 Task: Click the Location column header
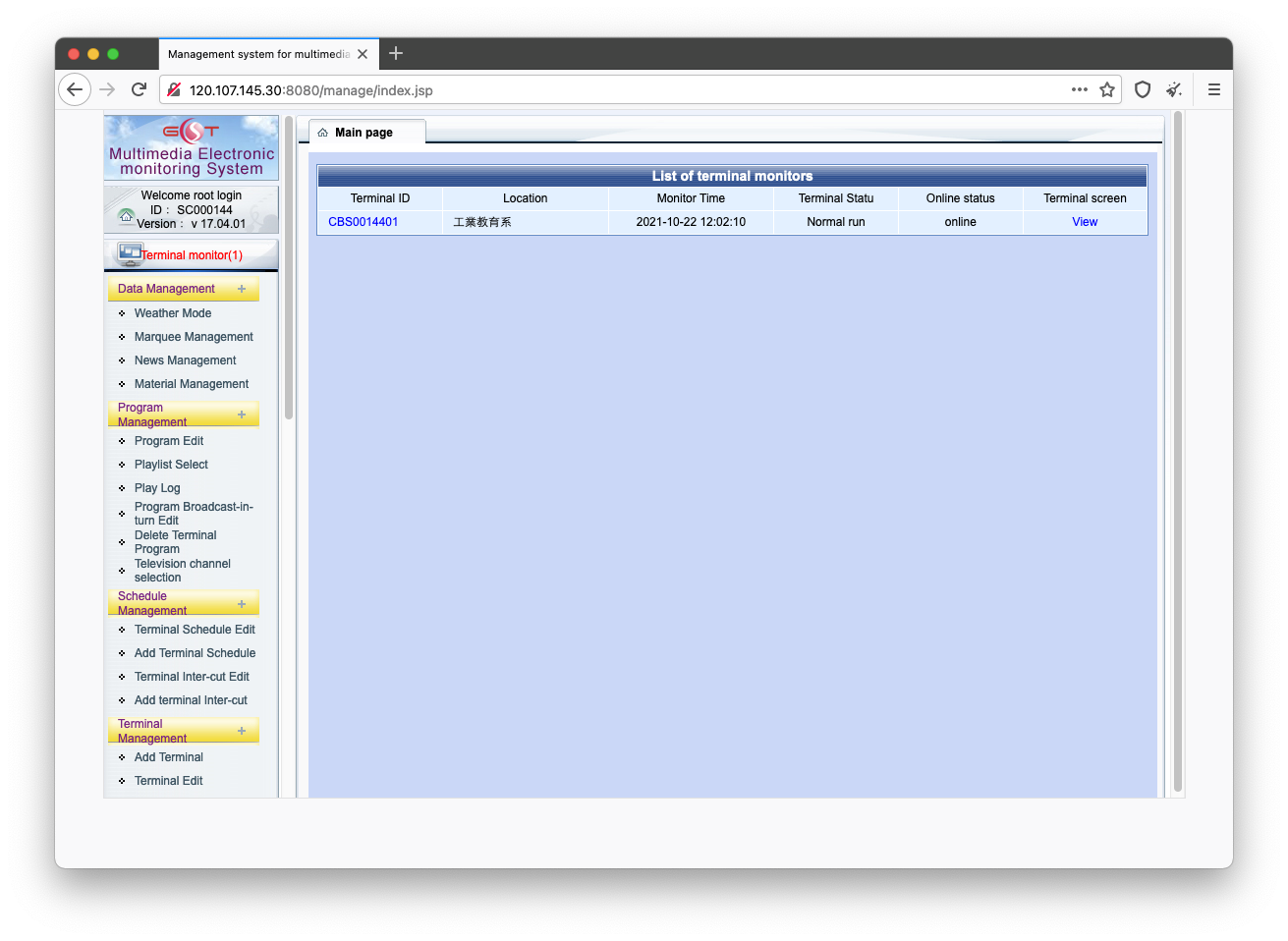(x=526, y=198)
